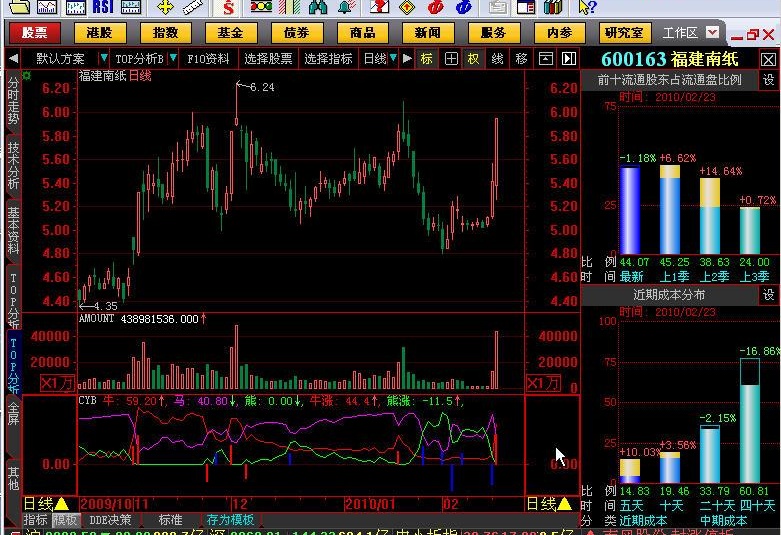Click the striped bars toolbar icon
Screen dimensions: 781x535
pos(289,6)
